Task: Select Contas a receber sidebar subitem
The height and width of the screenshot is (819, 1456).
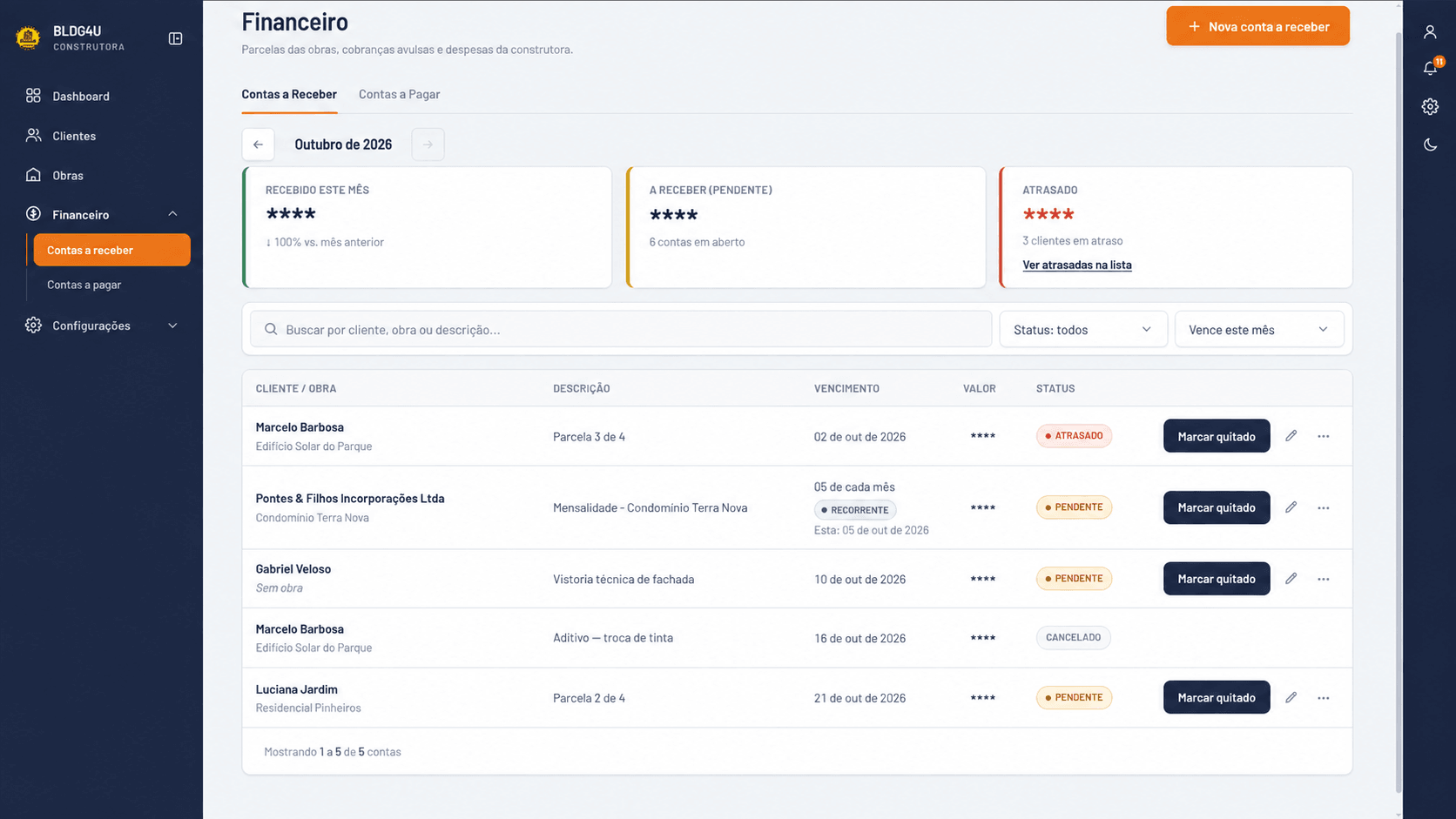Action: (x=111, y=250)
